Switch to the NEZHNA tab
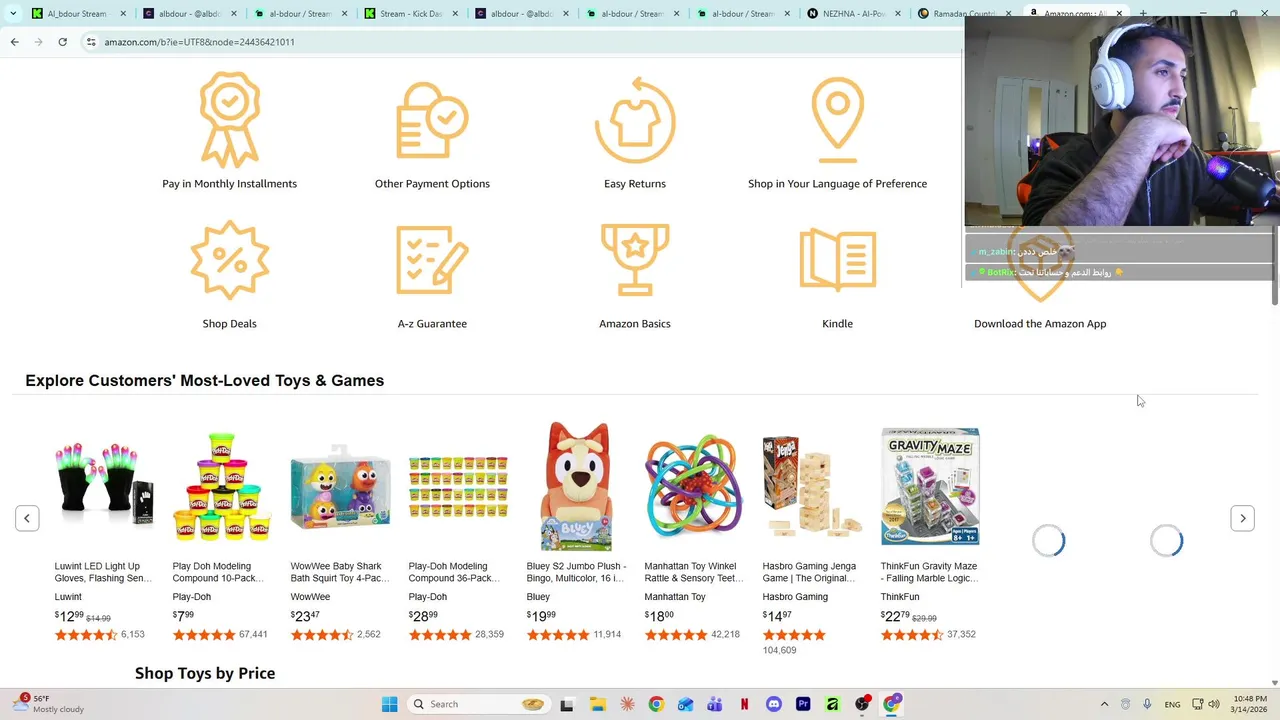Image resolution: width=1280 pixels, height=720 pixels. [853, 14]
